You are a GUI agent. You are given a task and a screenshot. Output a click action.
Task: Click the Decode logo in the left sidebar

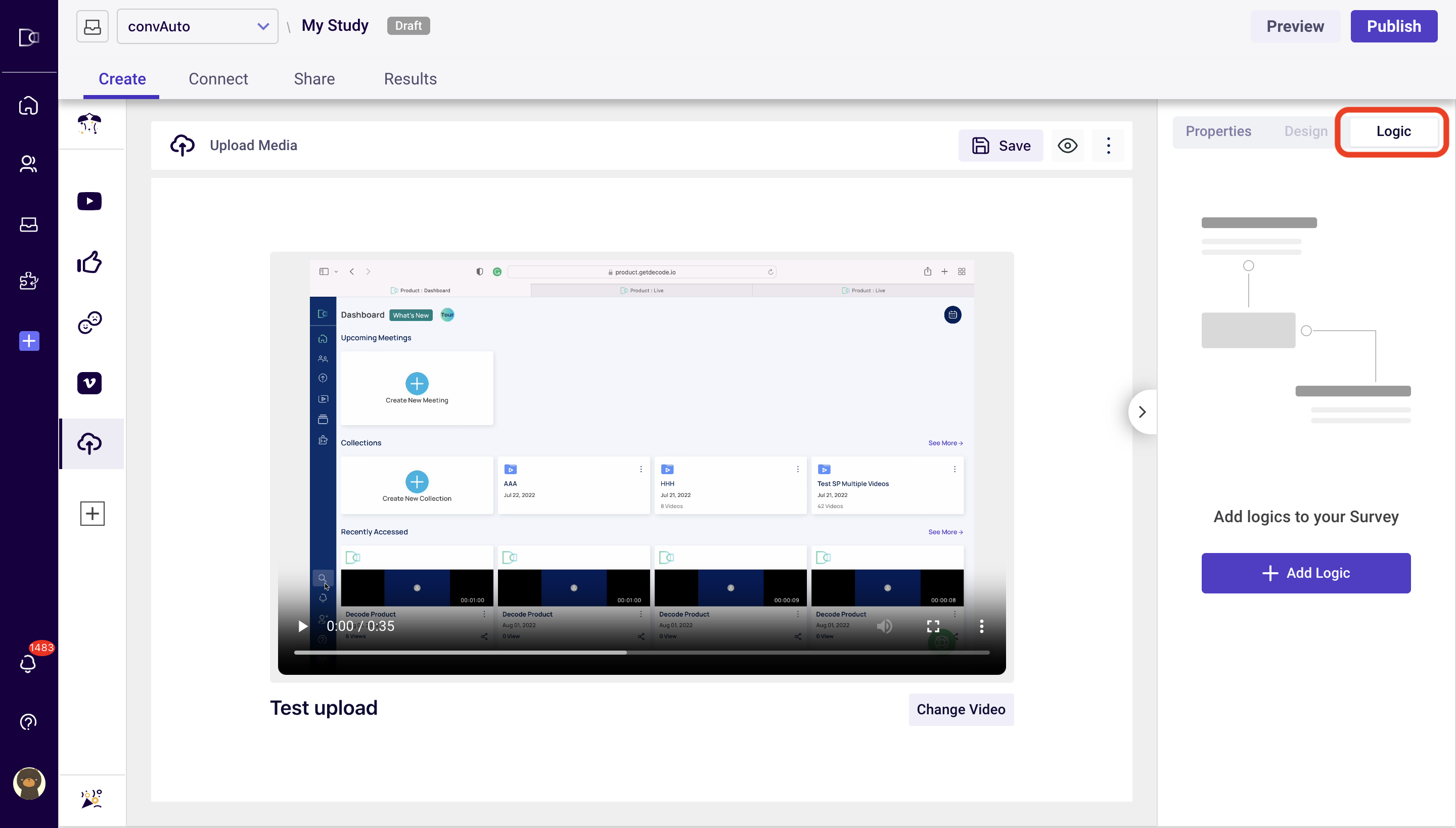pos(28,37)
